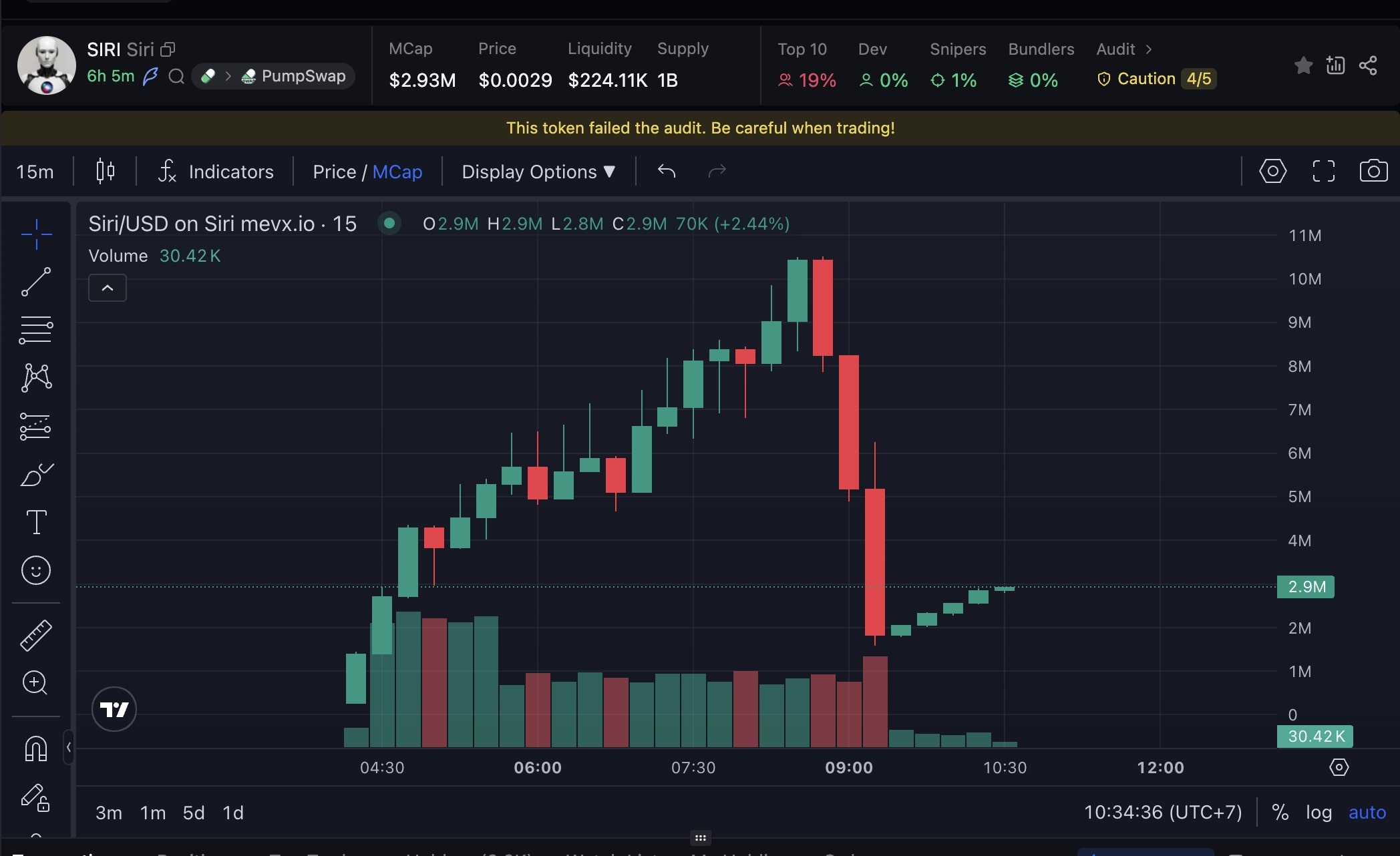Click the MCap $2.93M value
This screenshot has height=856, width=1400.
tap(422, 80)
